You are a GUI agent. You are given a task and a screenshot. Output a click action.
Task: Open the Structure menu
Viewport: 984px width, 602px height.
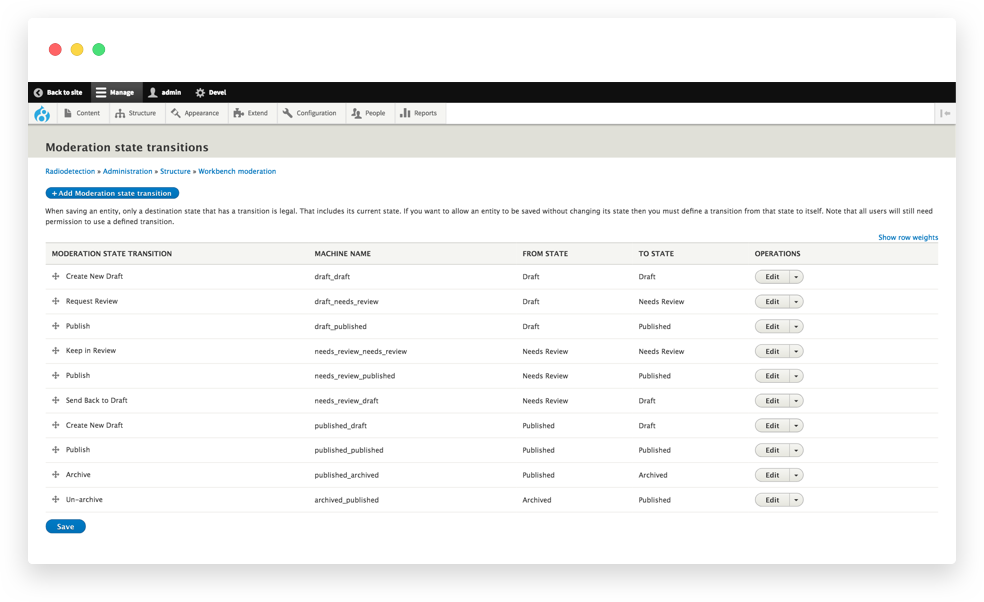(x=136, y=114)
